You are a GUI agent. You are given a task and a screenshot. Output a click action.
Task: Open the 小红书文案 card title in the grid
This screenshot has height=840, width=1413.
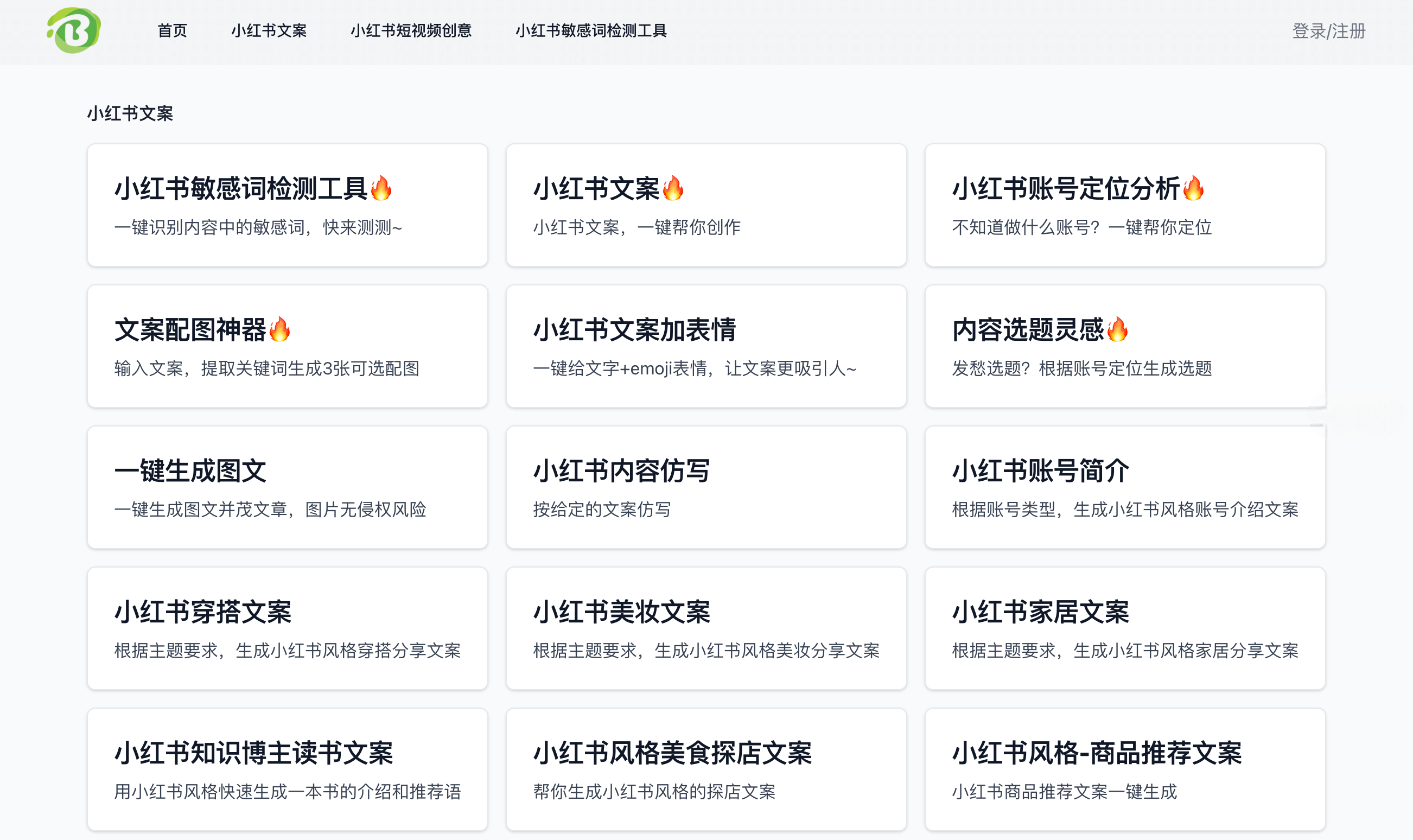pyautogui.click(x=596, y=188)
